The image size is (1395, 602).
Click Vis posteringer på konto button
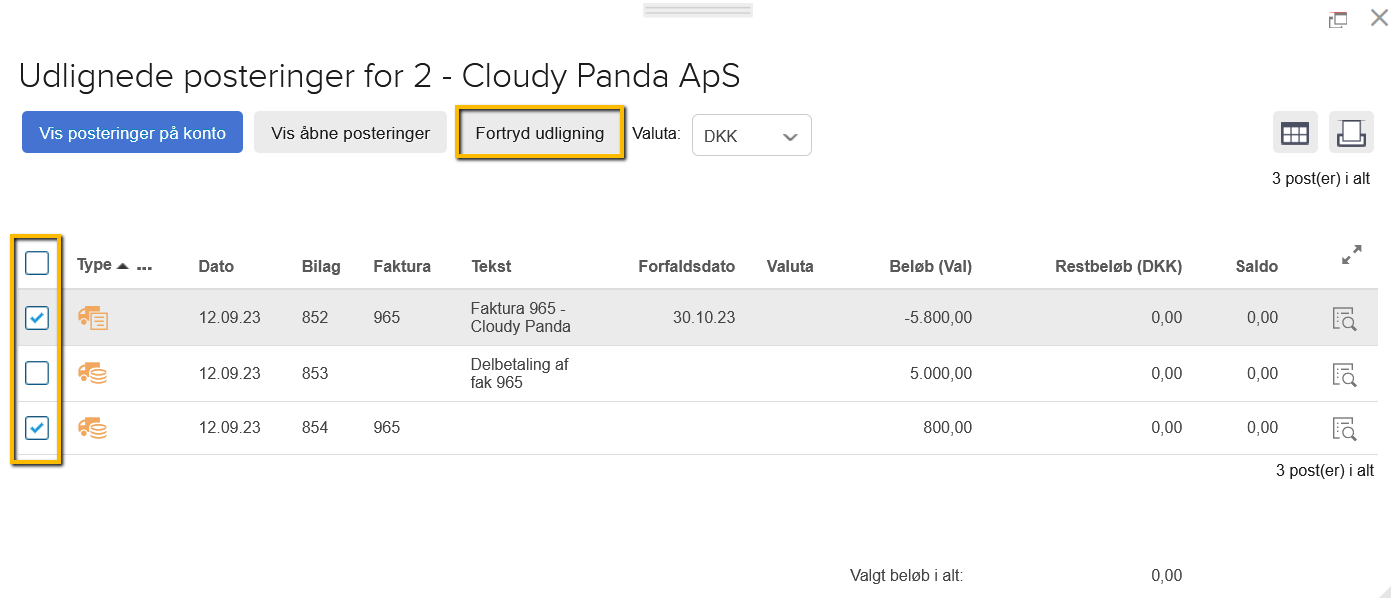132,133
